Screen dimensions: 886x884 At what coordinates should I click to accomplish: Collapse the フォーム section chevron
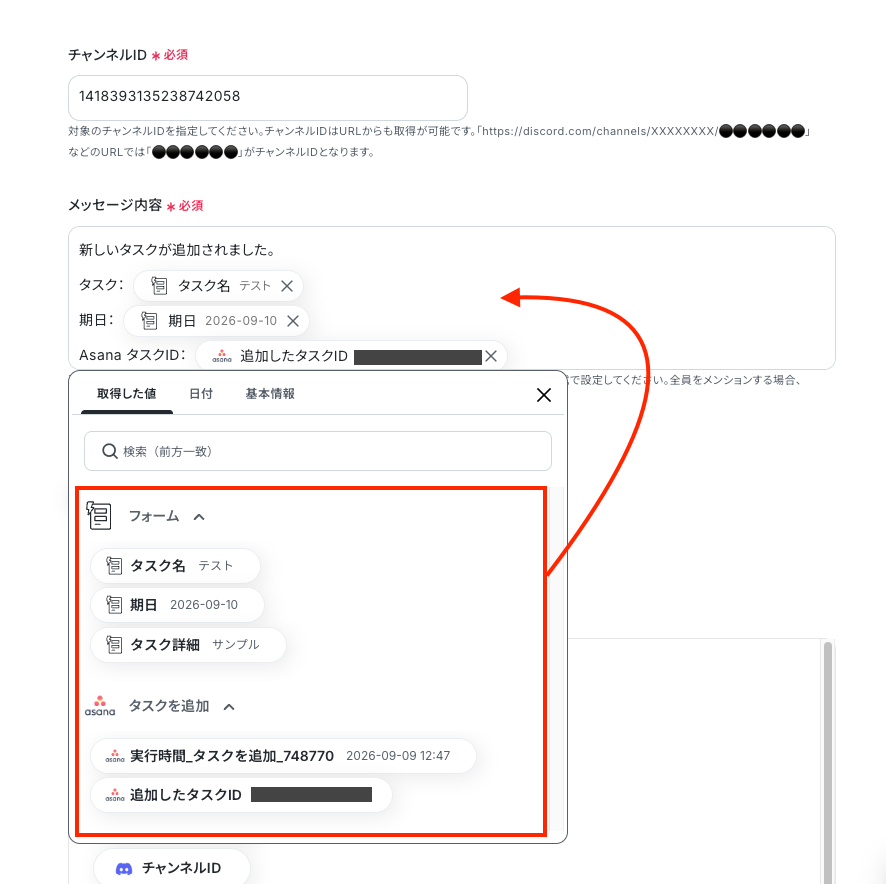coord(199,517)
